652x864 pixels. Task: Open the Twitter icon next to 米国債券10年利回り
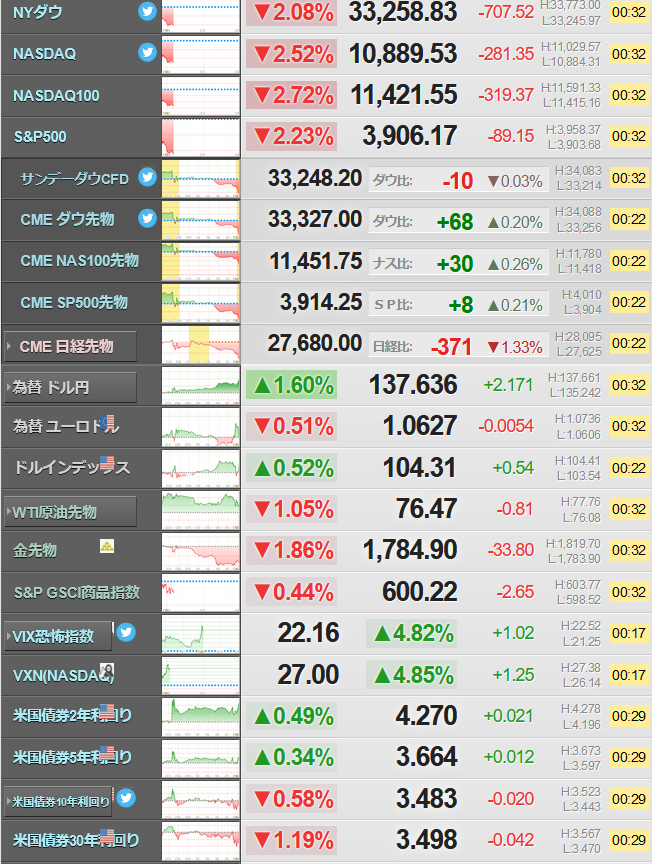pos(126,797)
